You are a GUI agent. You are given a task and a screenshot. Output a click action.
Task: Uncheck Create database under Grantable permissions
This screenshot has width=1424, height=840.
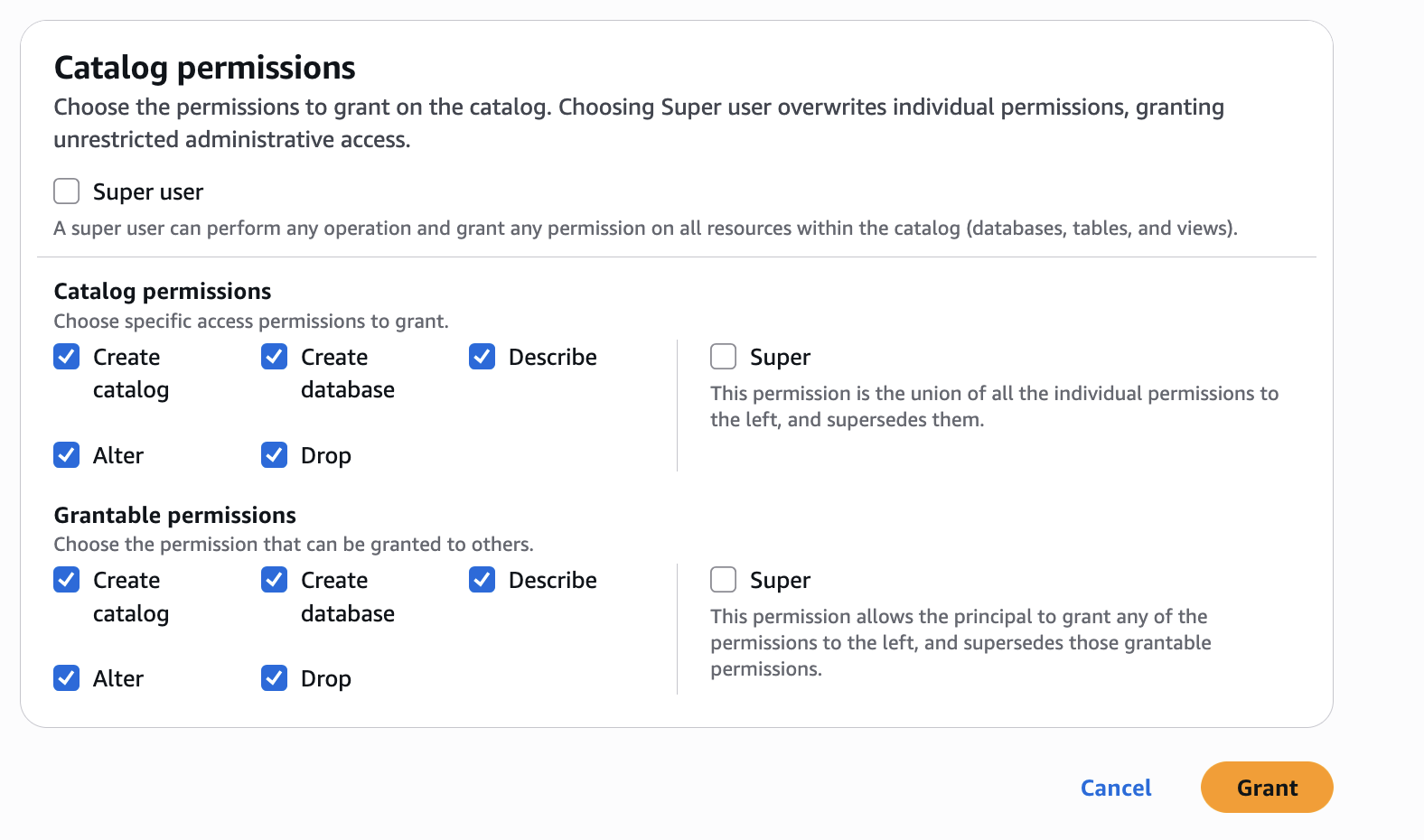(275, 580)
